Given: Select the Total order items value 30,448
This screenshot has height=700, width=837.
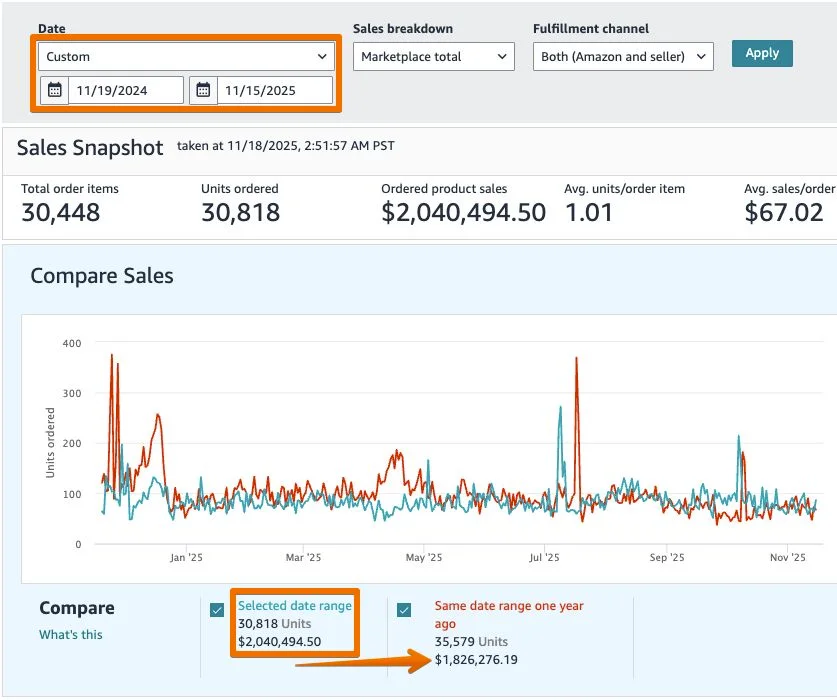Looking at the screenshot, I should click(61, 212).
